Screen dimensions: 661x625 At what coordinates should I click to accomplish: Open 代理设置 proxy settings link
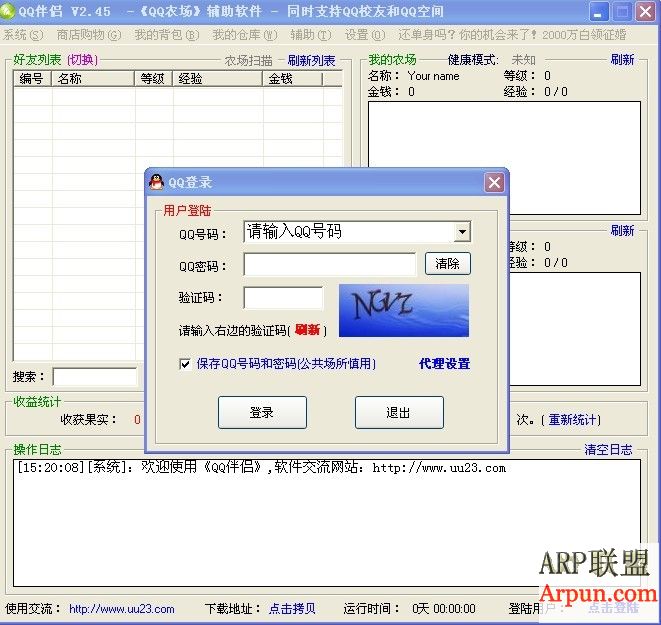pos(444,364)
